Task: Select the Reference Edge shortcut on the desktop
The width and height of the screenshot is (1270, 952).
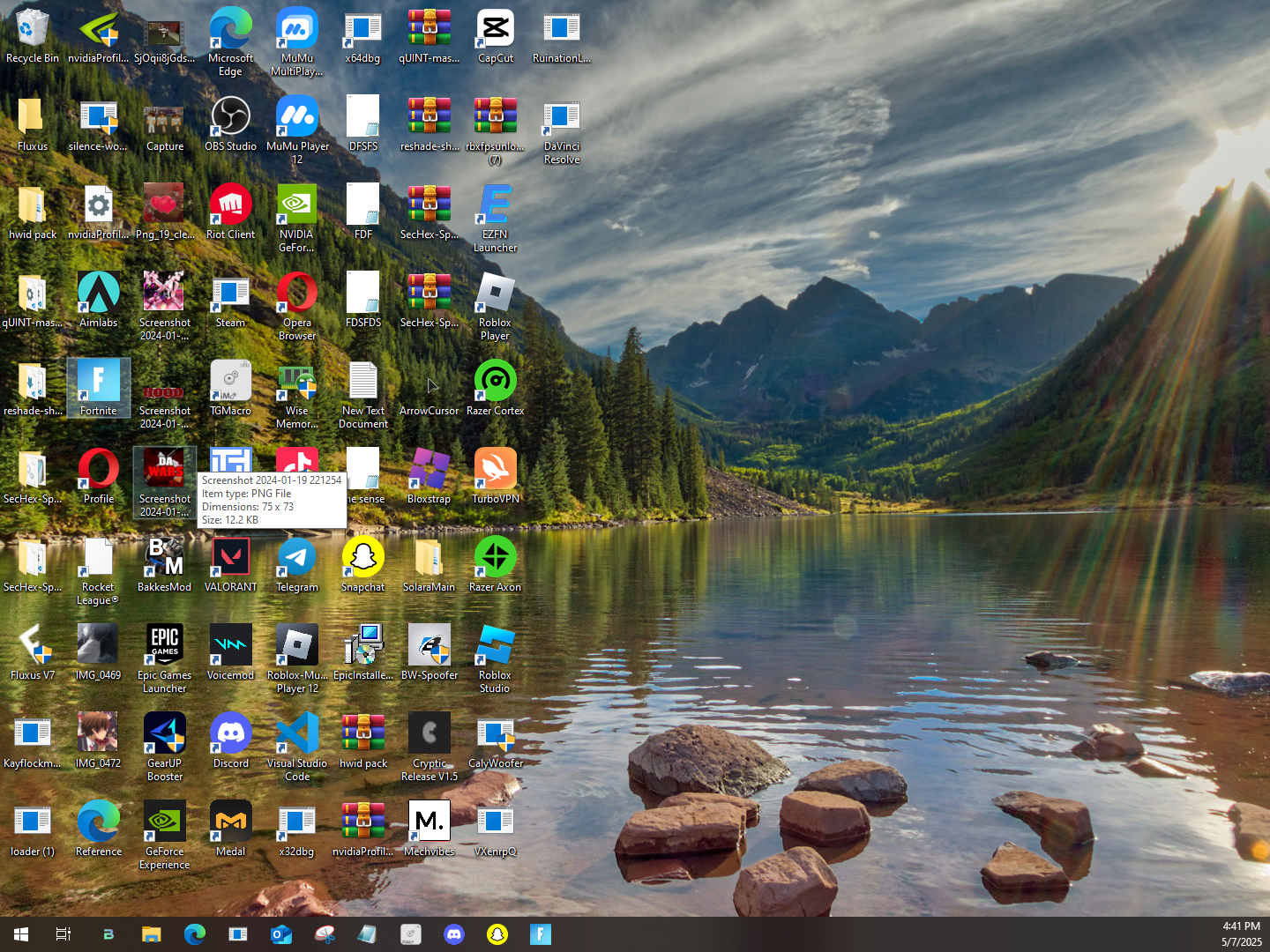Action: (x=99, y=829)
